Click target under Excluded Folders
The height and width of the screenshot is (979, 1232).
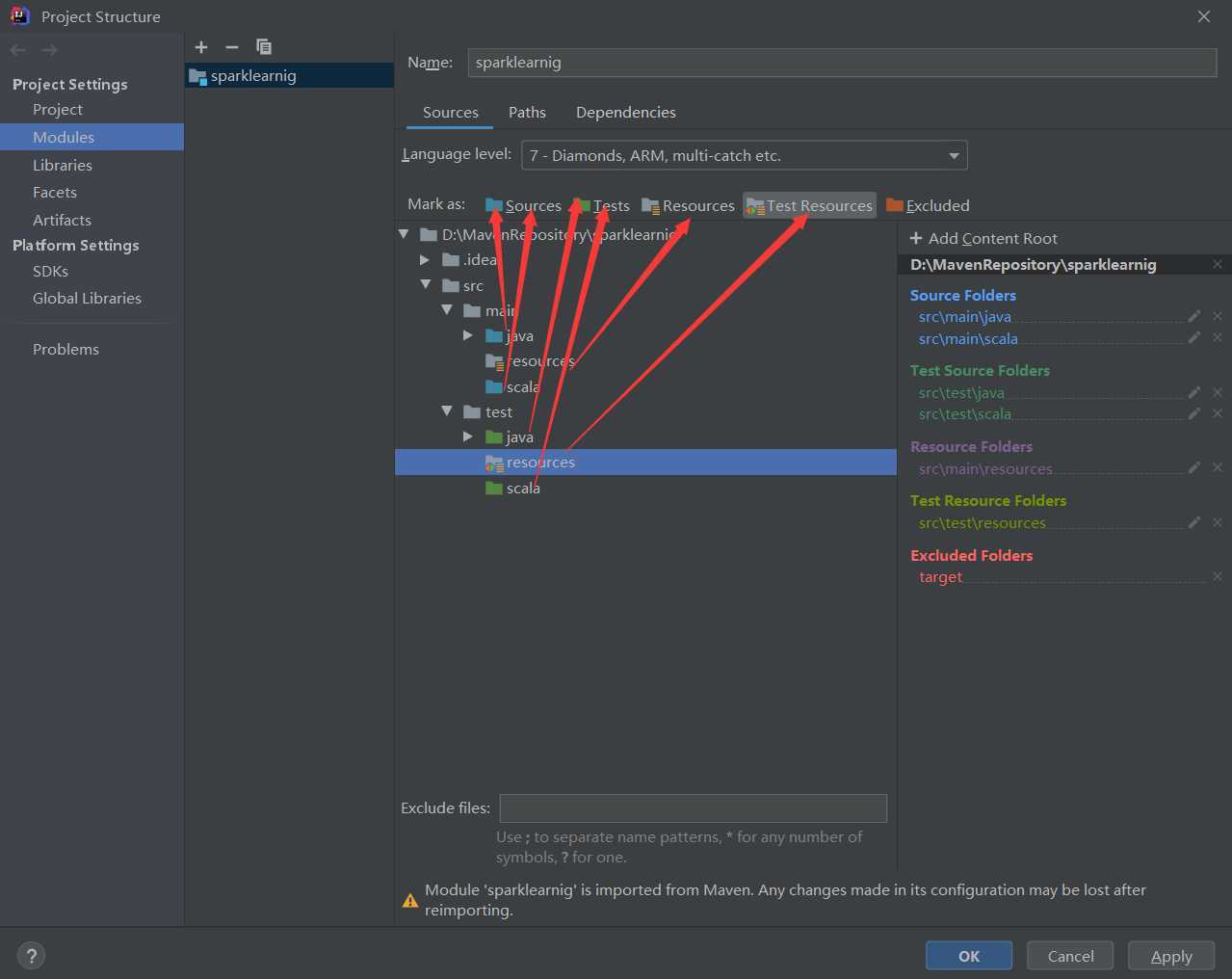pos(940,576)
